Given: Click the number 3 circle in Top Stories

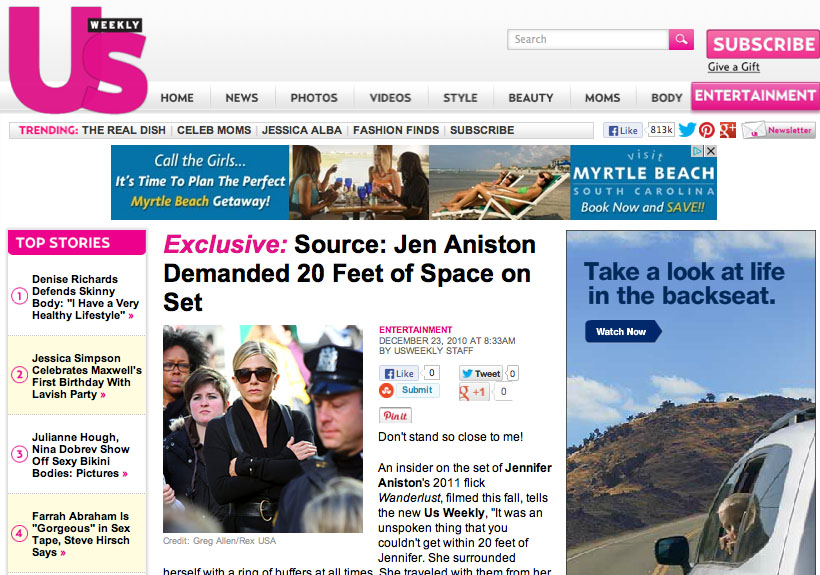Looking at the screenshot, I should coord(19,454).
